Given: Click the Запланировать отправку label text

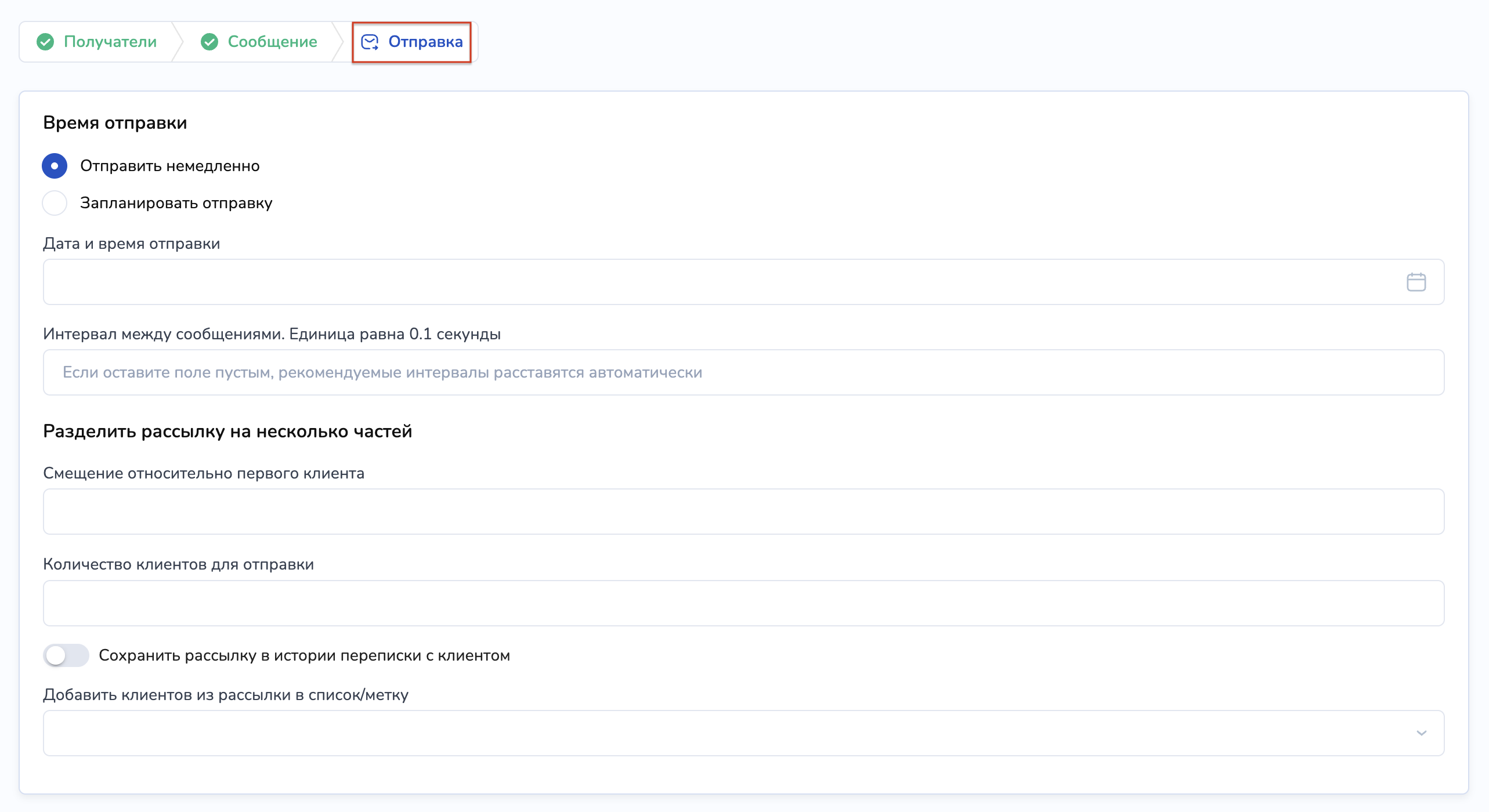Looking at the screenshot, I should coord(176,203).
